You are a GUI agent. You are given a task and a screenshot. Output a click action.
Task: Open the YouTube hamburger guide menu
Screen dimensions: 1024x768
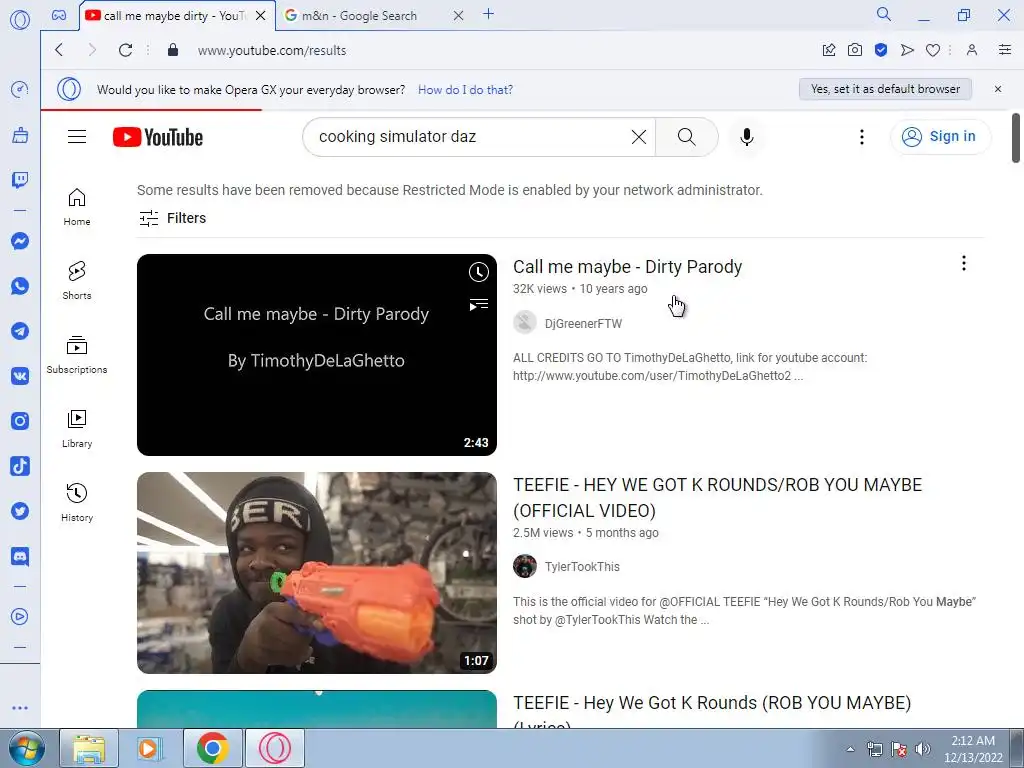pyautogui.click(x=77, y=136)
